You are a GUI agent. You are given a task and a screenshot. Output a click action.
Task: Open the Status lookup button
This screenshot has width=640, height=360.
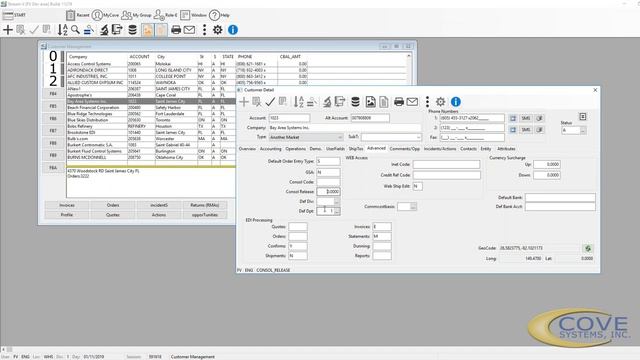583,131
